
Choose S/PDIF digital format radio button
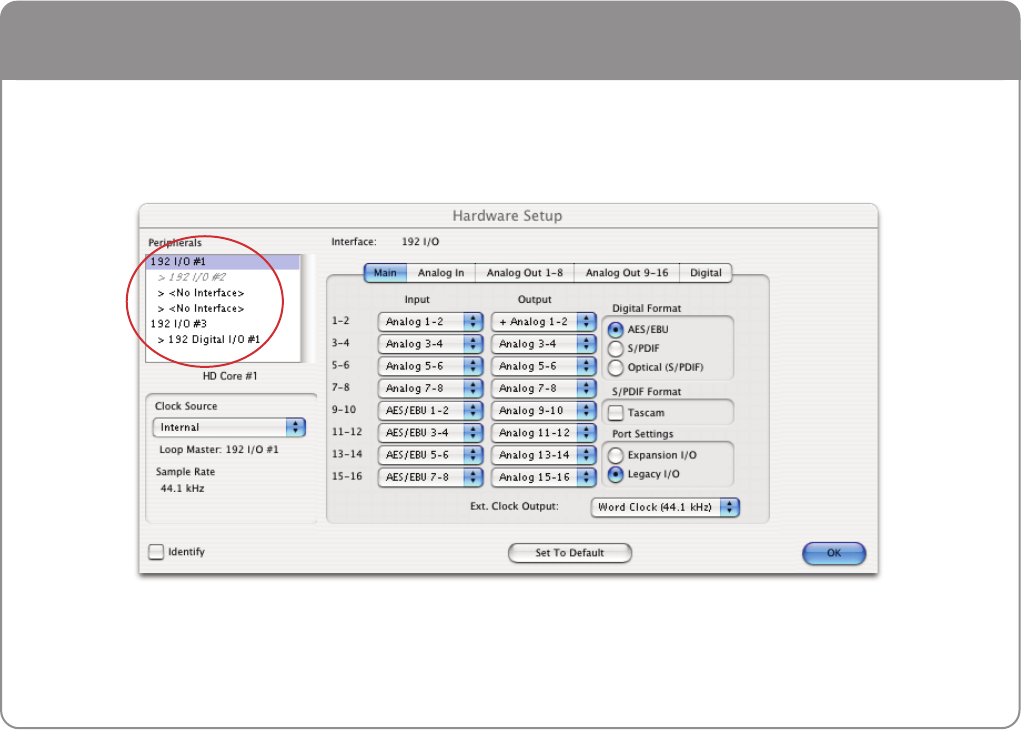click(x=616, y=348)
